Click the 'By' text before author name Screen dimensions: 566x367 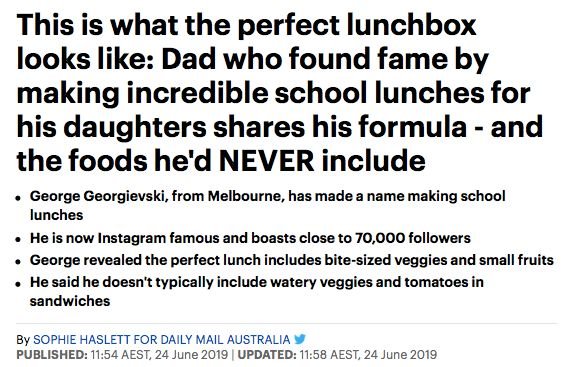coord(23,340)
